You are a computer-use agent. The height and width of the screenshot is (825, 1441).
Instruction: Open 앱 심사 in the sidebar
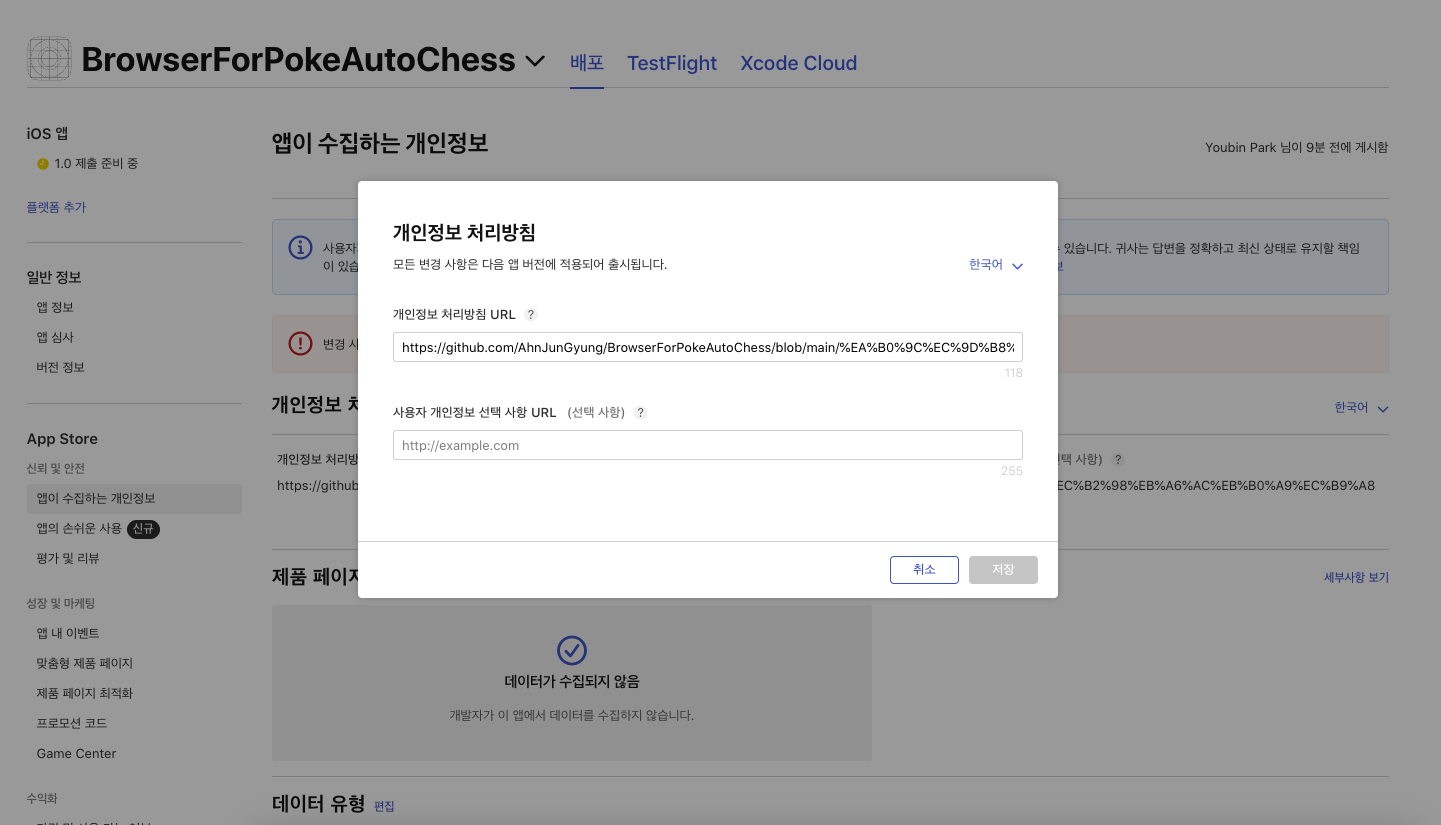[x=55, y=337]
